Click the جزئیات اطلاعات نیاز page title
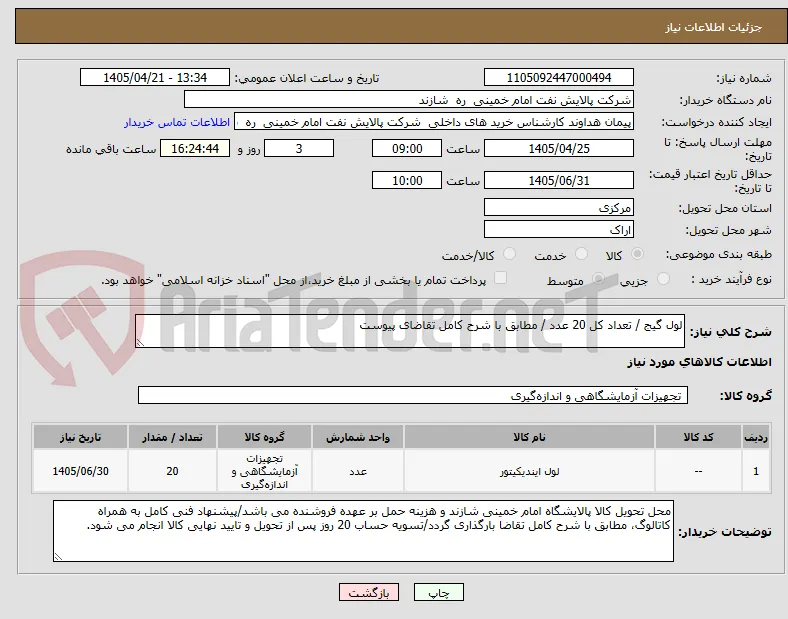Image resolution: width=788 pixels, height=619 pixels. coord(714,27)
